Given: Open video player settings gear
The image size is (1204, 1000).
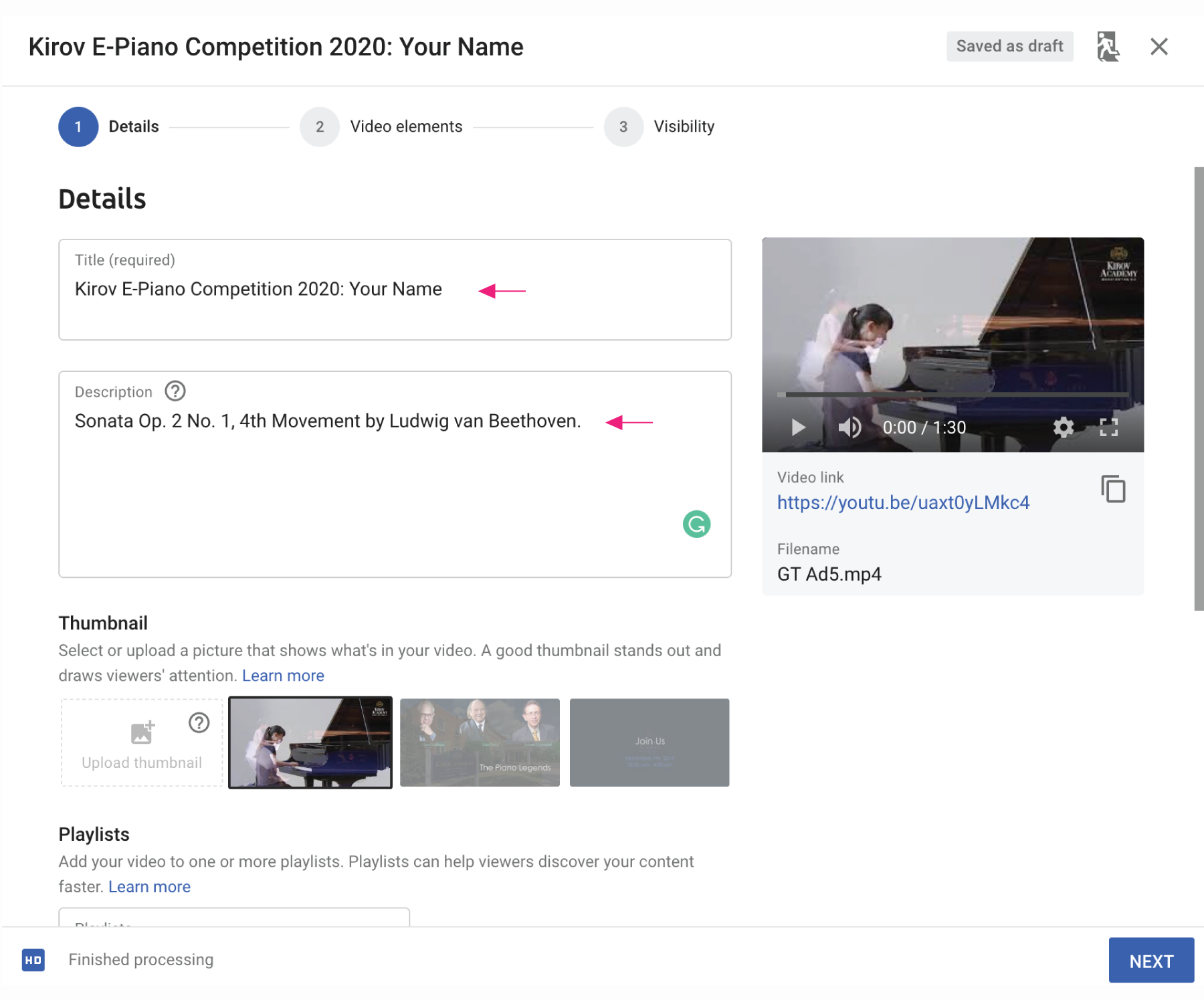Looking at the screenshot, I should 1063,427.
